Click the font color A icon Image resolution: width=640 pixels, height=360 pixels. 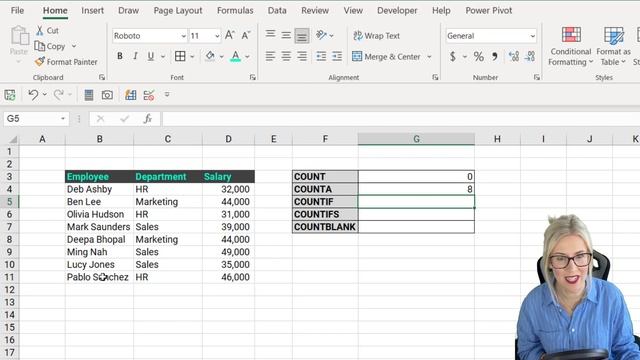(236, 56)
